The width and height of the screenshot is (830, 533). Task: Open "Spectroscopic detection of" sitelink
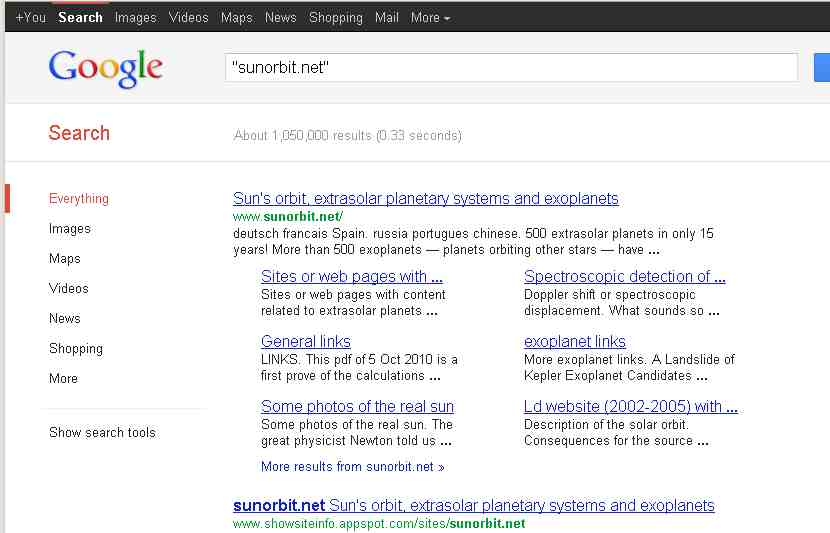[x=624, y=276]
